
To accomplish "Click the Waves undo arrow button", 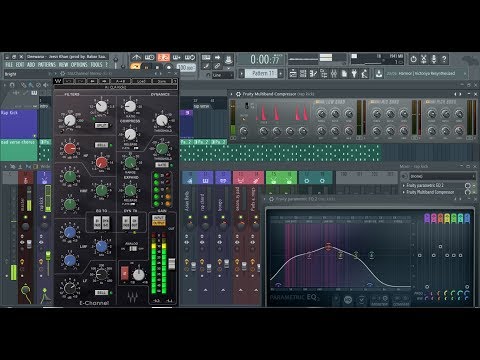I will [68, 81].
